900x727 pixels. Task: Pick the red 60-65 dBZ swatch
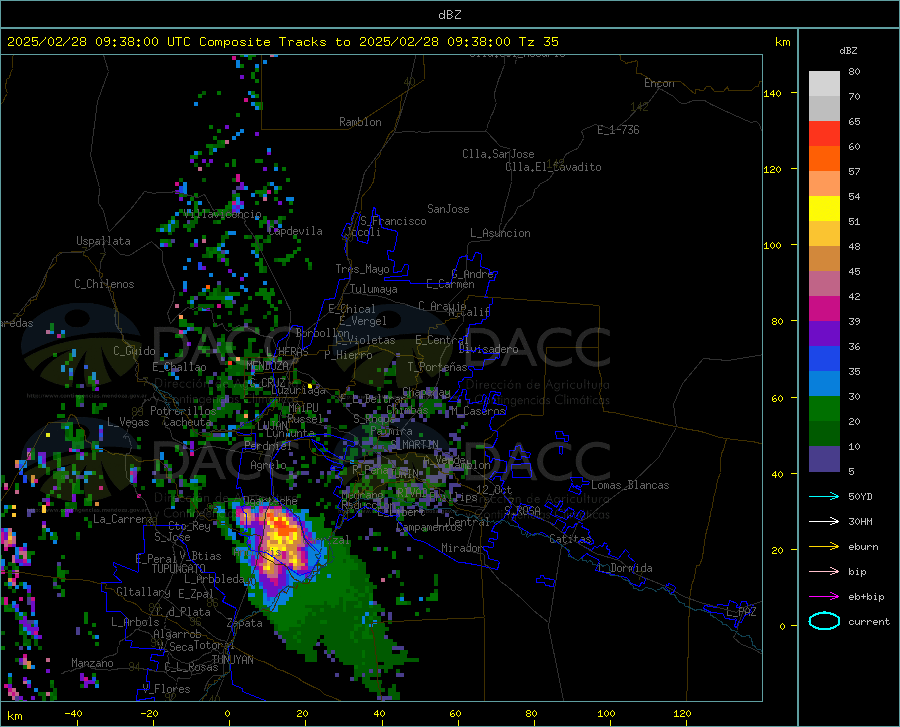click(x=824, y=134)
